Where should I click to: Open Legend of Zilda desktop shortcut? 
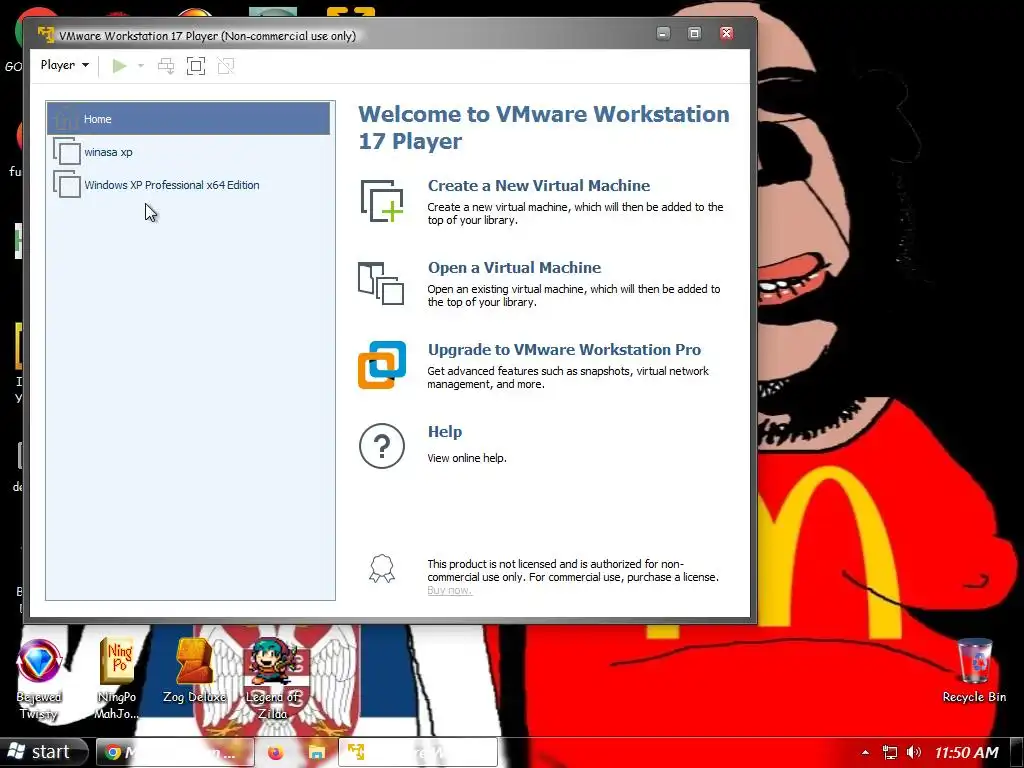tap(272, 679)
